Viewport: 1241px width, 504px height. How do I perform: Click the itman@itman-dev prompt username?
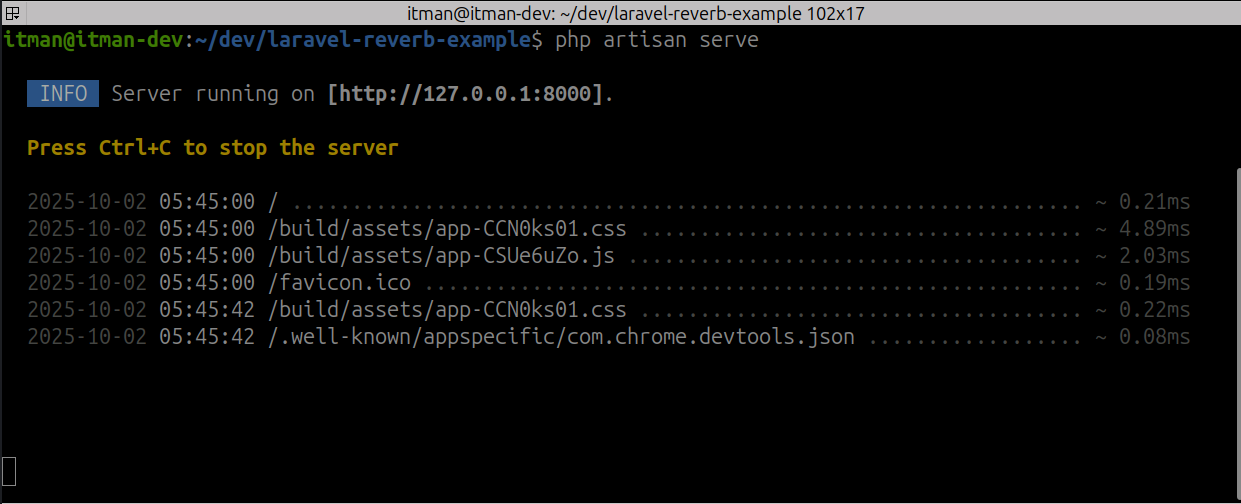pyautogui.click(x=95, y=40)
